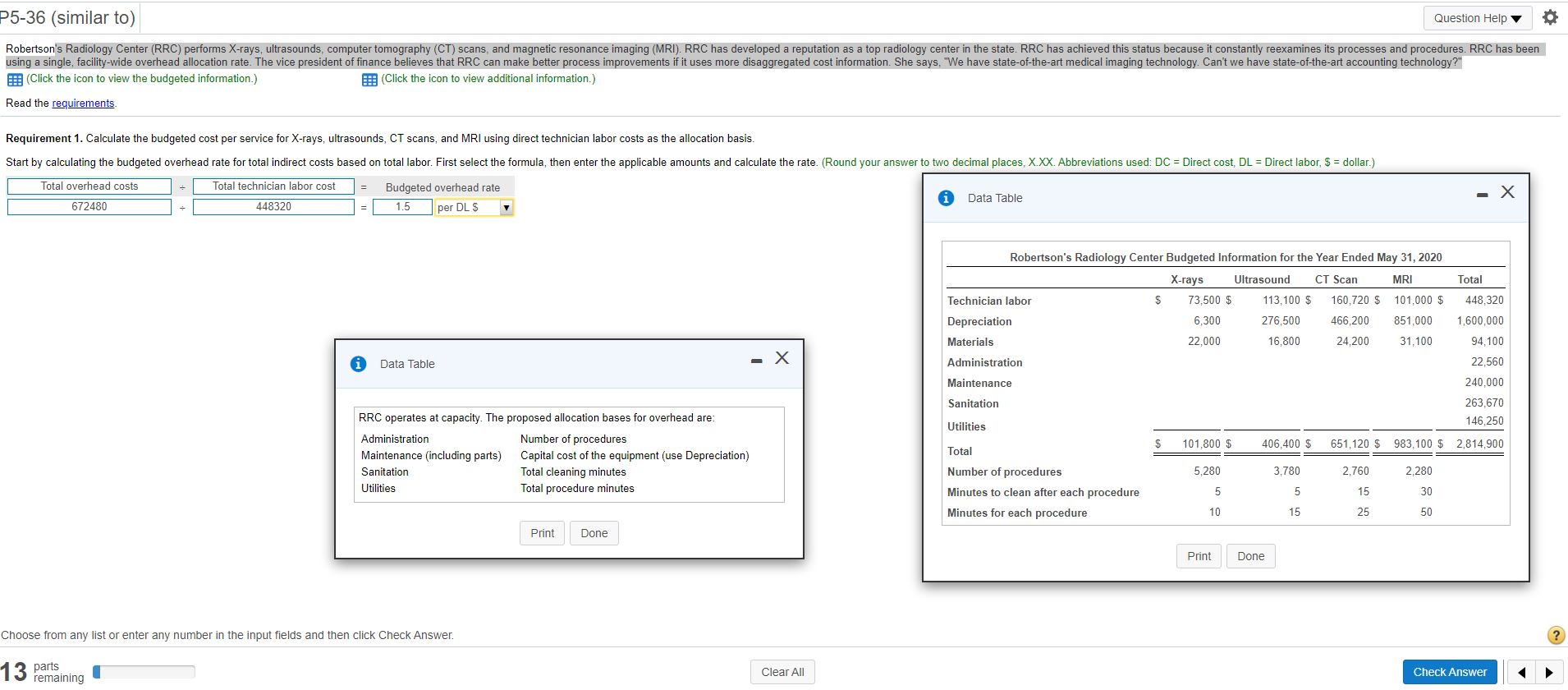This screenshot has height=690, width=1568.
Task: Click the Depreciation row label
Action: pos(979,322)
